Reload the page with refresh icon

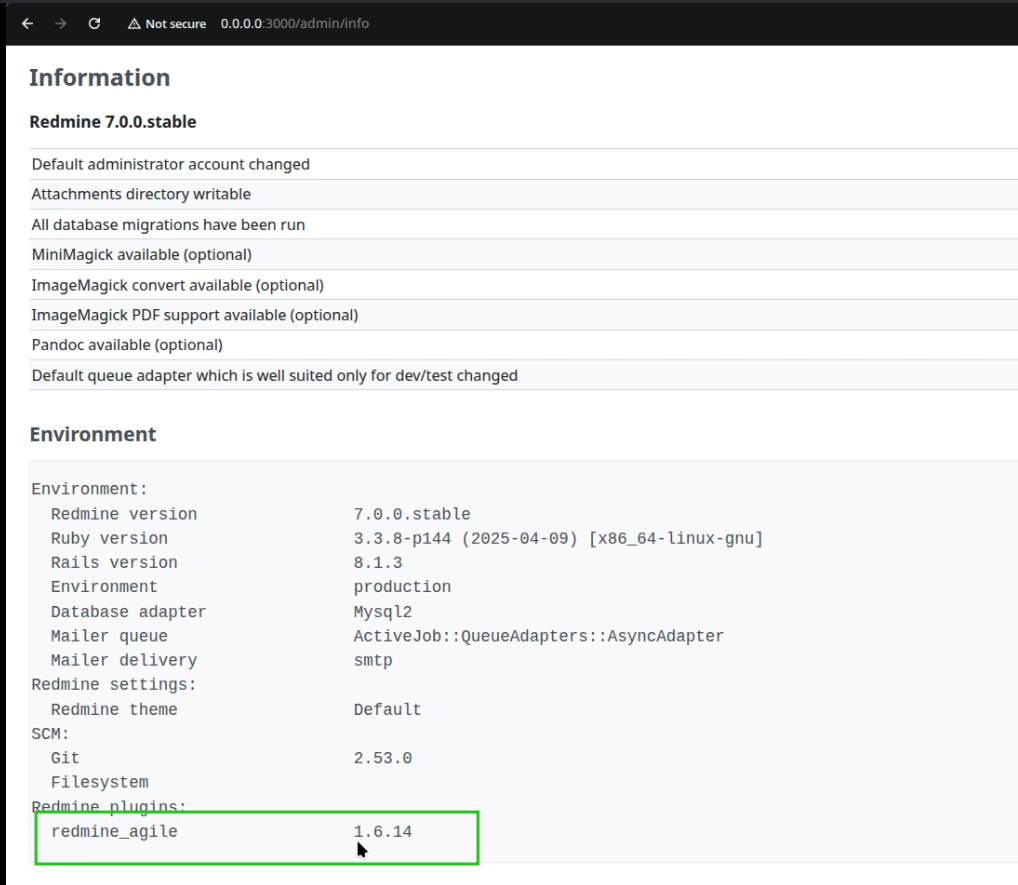[x=94, y=23]
